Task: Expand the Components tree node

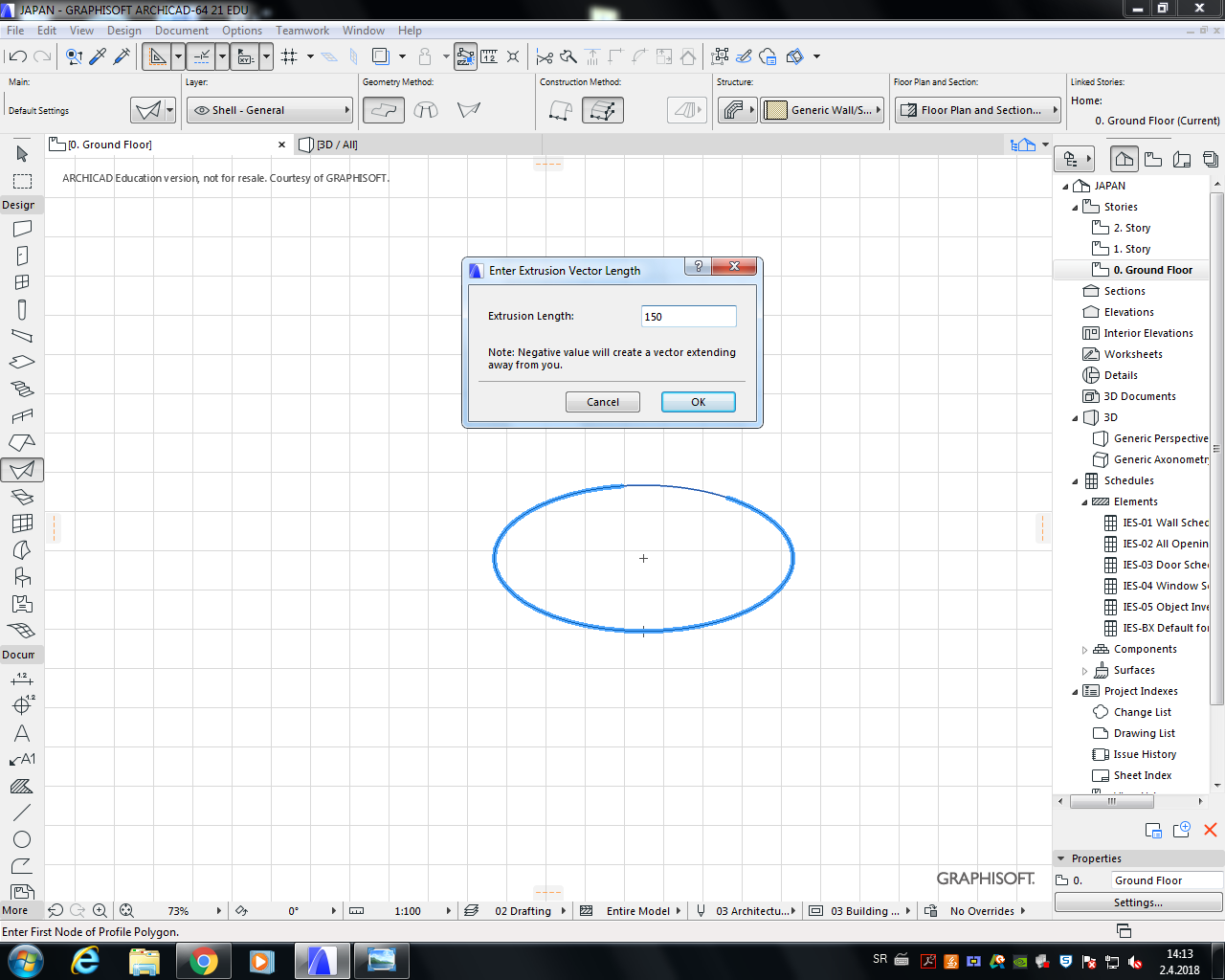Action: 1084,649
